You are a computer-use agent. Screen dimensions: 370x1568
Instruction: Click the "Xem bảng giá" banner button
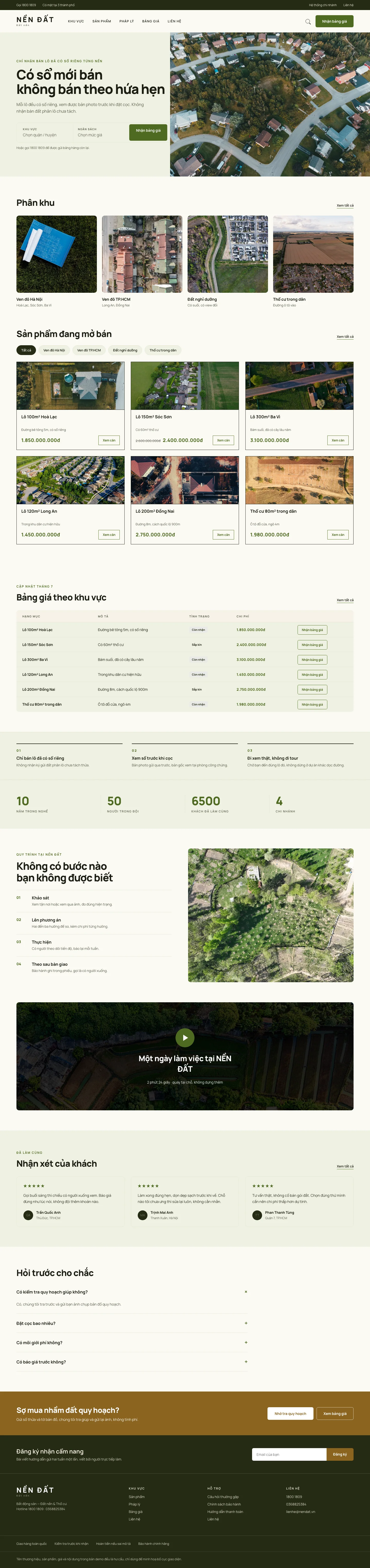click(x=335, y=1413)
